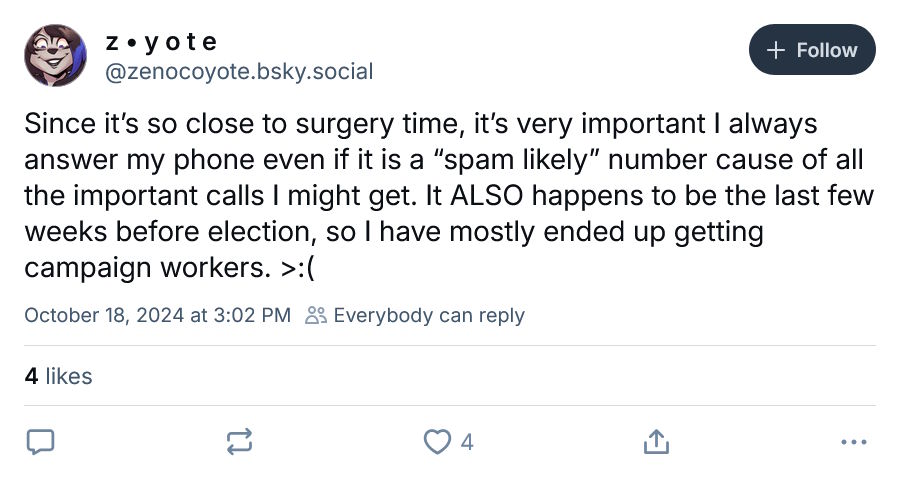Image resolution: width=900 pixels, height=480 pixels.
Task: Open profile via z•yote display name
Action: (x=161, y=42)
